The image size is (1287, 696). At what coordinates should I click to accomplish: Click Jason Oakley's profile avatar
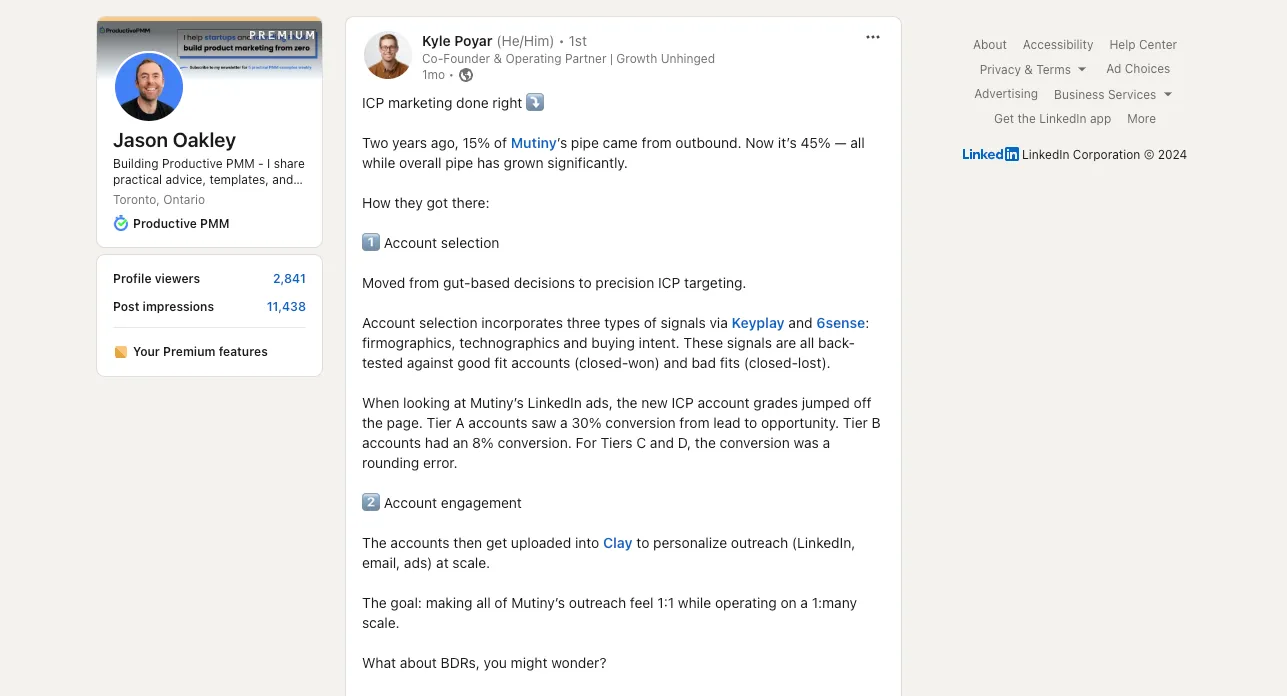(x=149, y=87)
